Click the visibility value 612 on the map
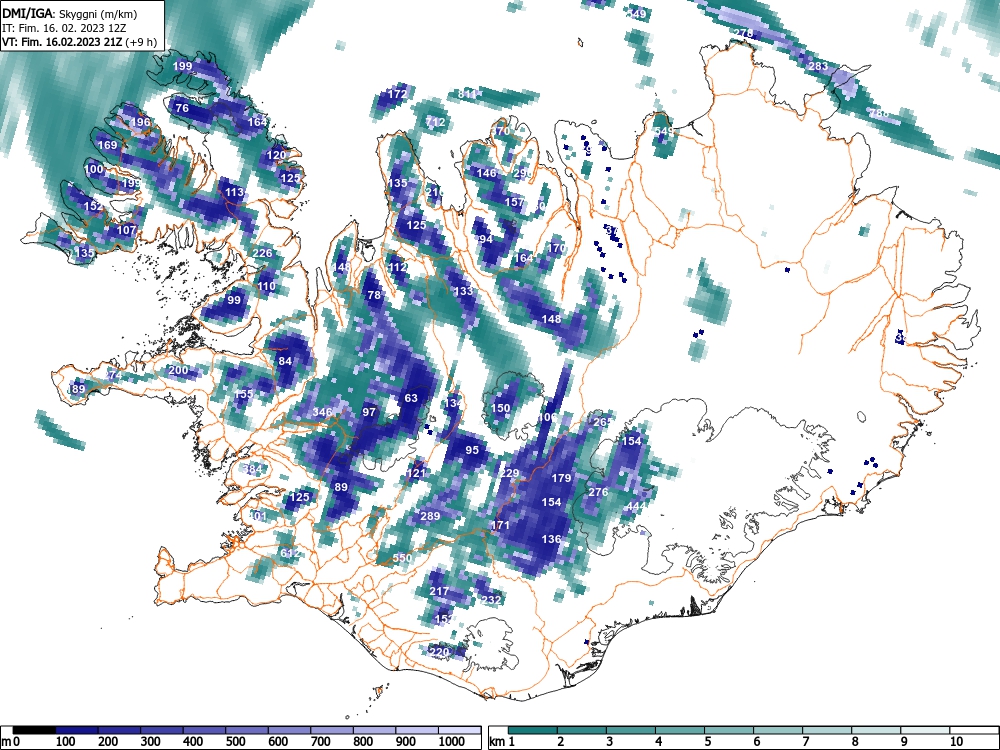Screen dimensions: 1000x750 (290, 553)
